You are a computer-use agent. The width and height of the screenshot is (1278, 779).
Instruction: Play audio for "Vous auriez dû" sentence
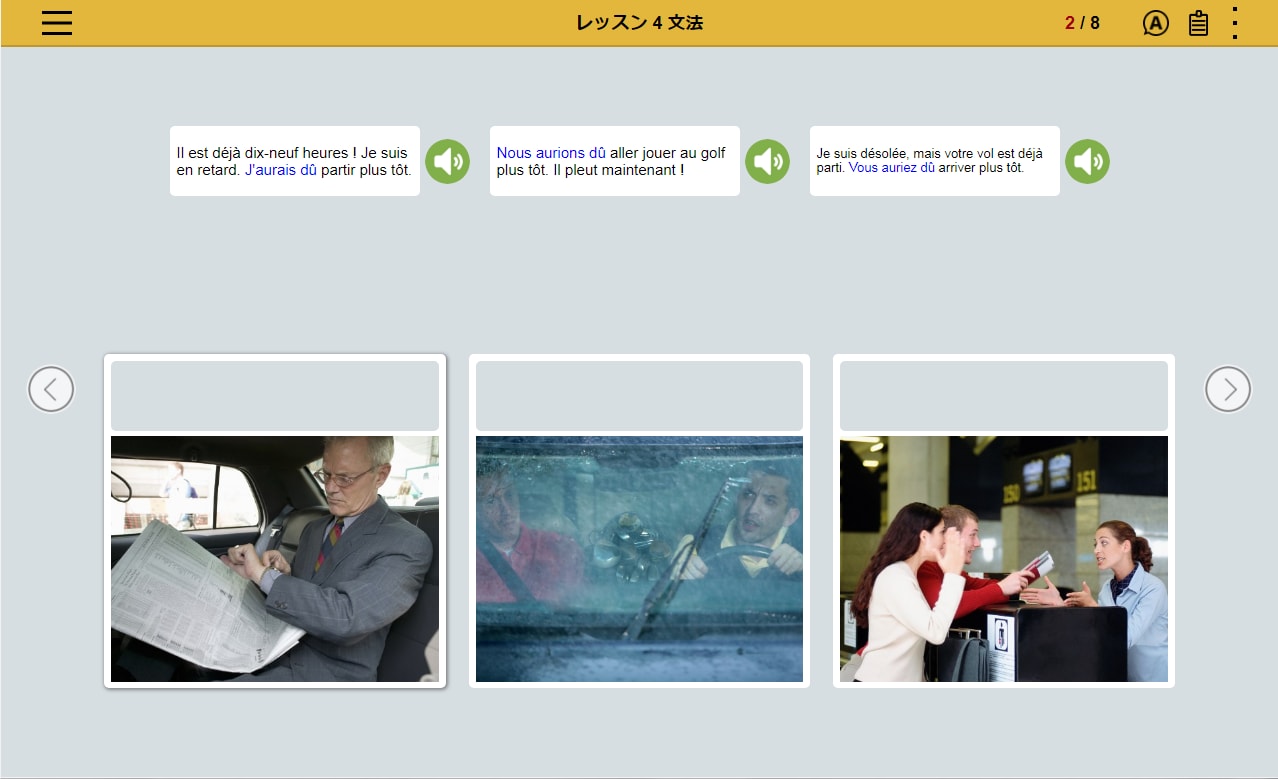point(1087,161)
